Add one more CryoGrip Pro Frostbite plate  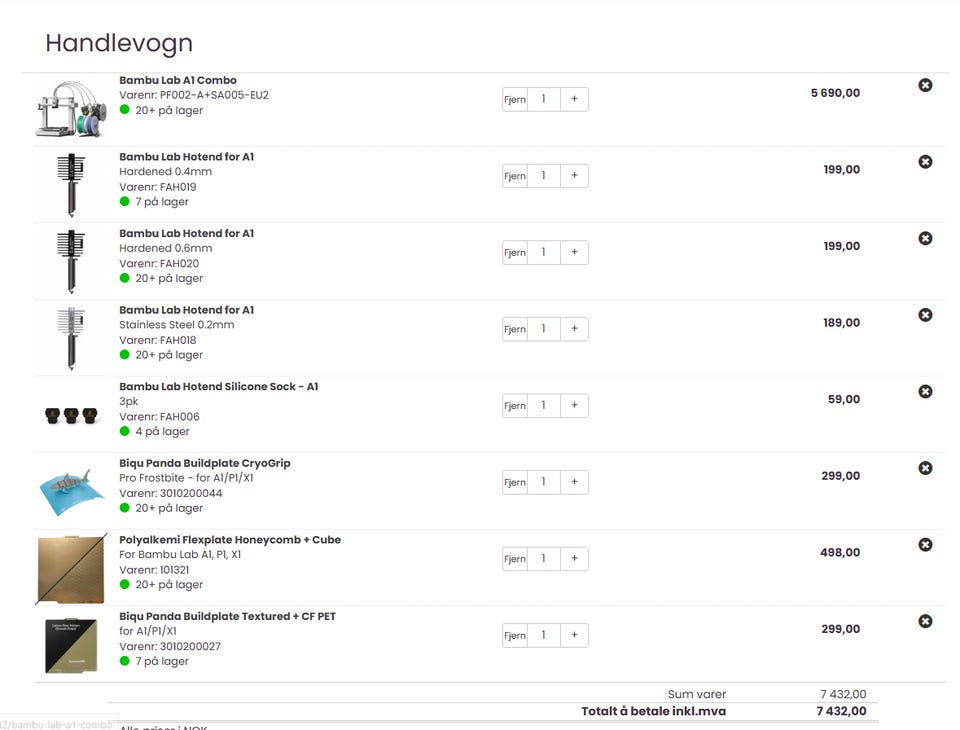[x=574, y=482]
